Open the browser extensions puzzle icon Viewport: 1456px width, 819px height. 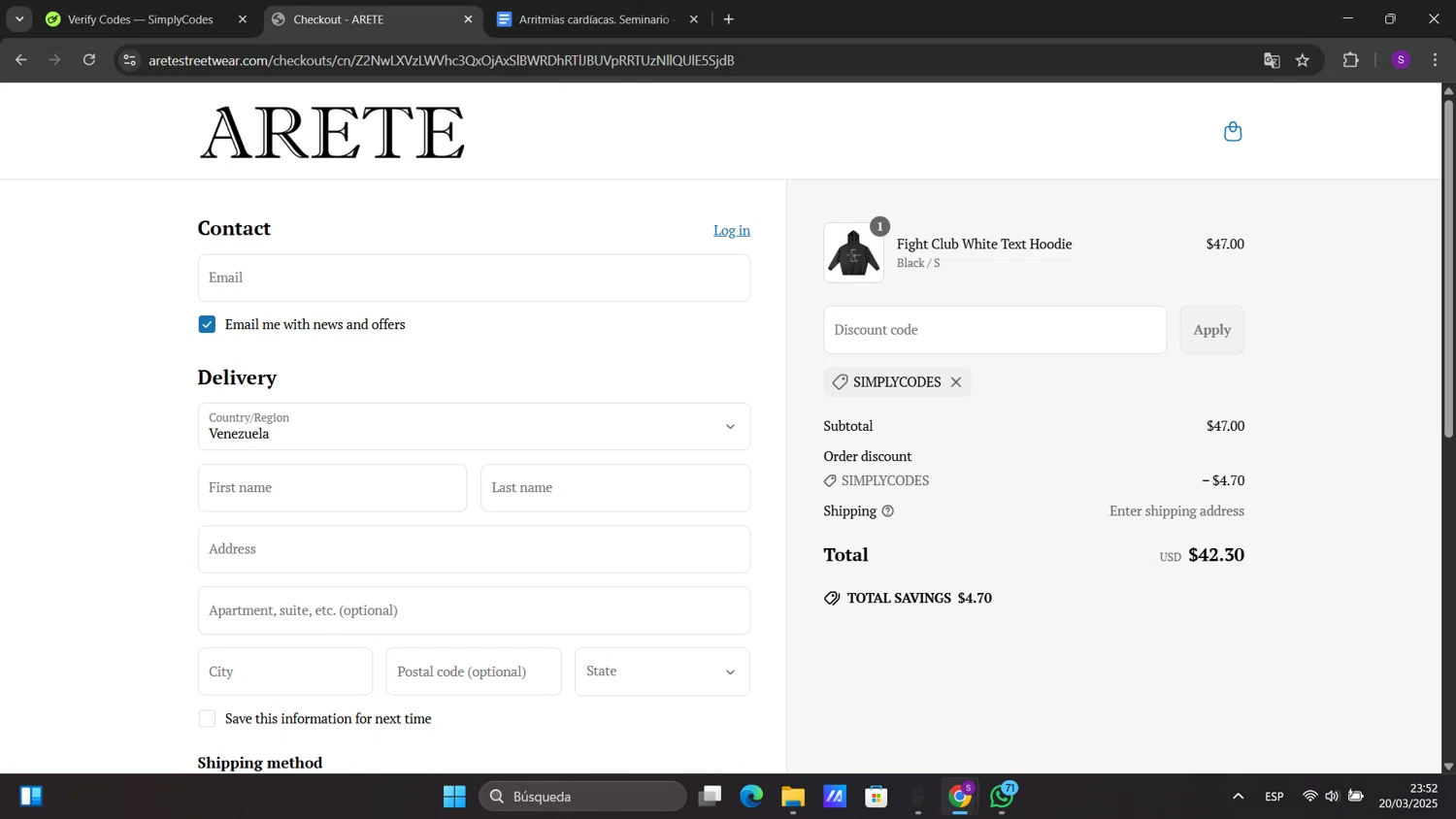point(1350,60)
